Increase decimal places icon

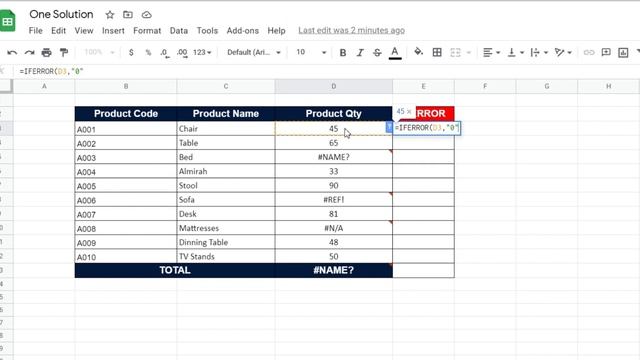click(182, 53)
